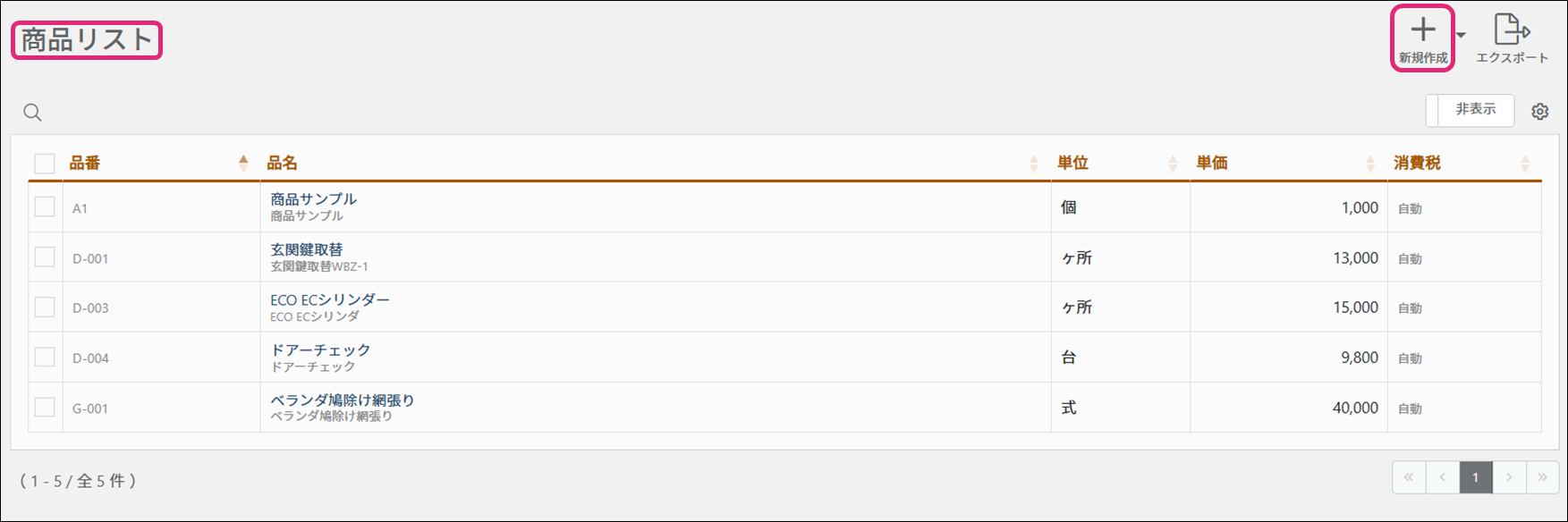Image resolution: width=1568 pixels, height=522 pixels.
Task: Tick the checkbox for G-001
Action: tap(45, 408)
